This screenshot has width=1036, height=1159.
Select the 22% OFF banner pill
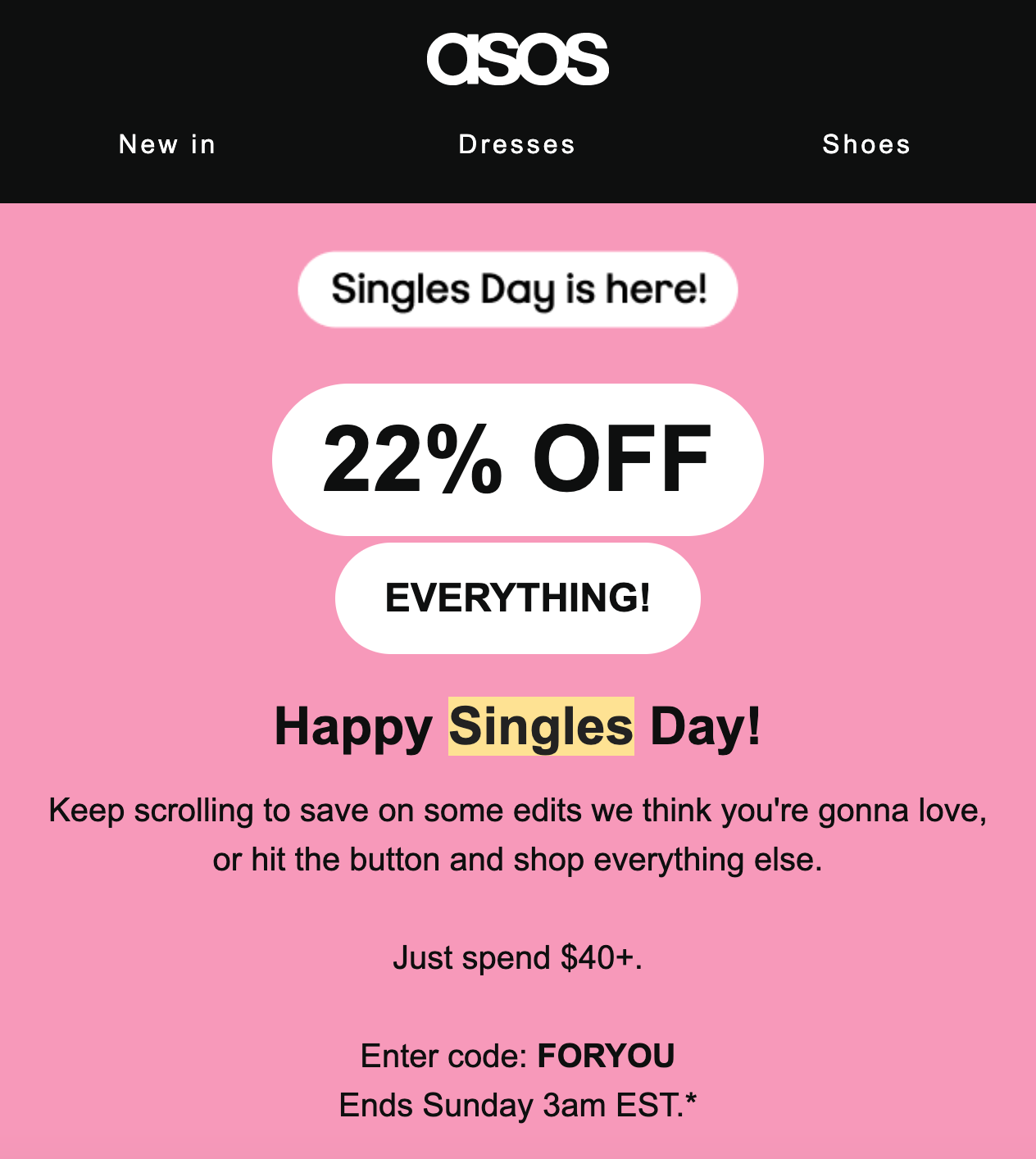pos(518,460)
